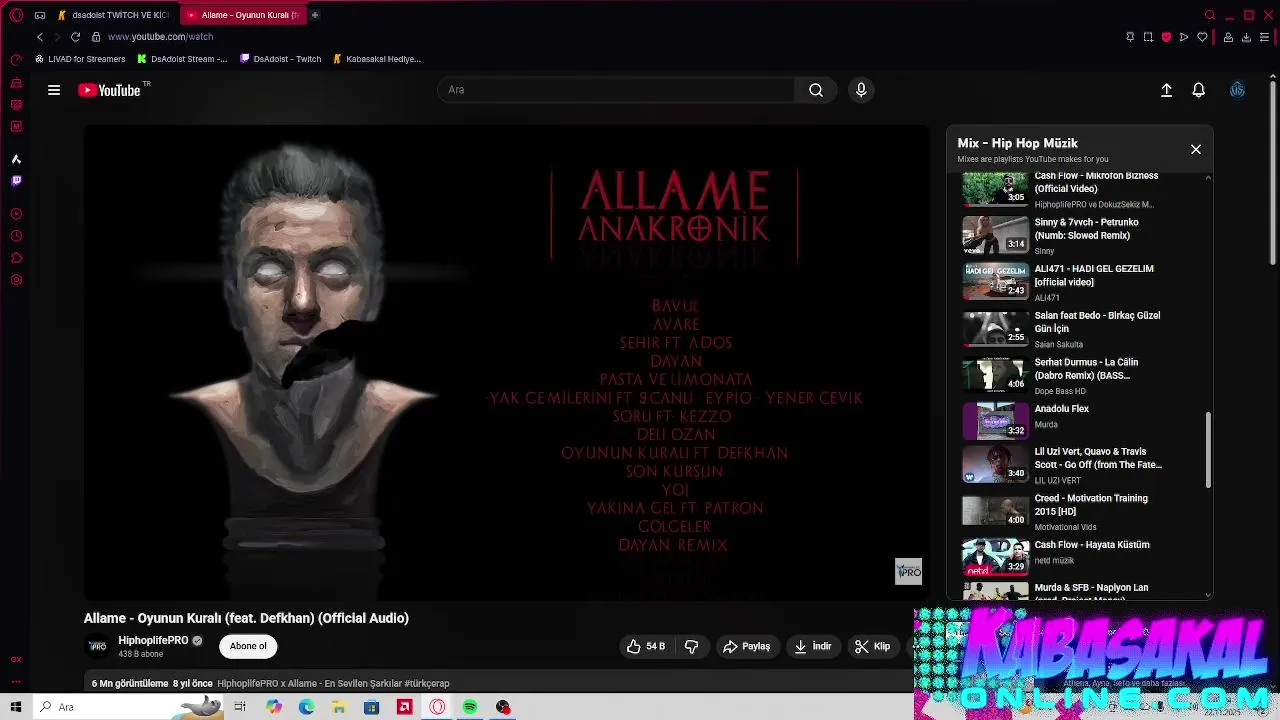Play Cash Flow - Mikrofon Bızness from mix
Viewport: 1280px width, 720px height.
click(1061, 189)
